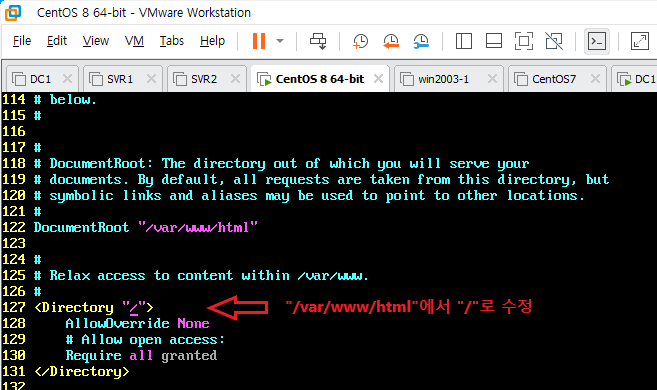Take a snapshot of this virtual machine
The height and width of the screenshot is (390, 657).
[360, 41]
